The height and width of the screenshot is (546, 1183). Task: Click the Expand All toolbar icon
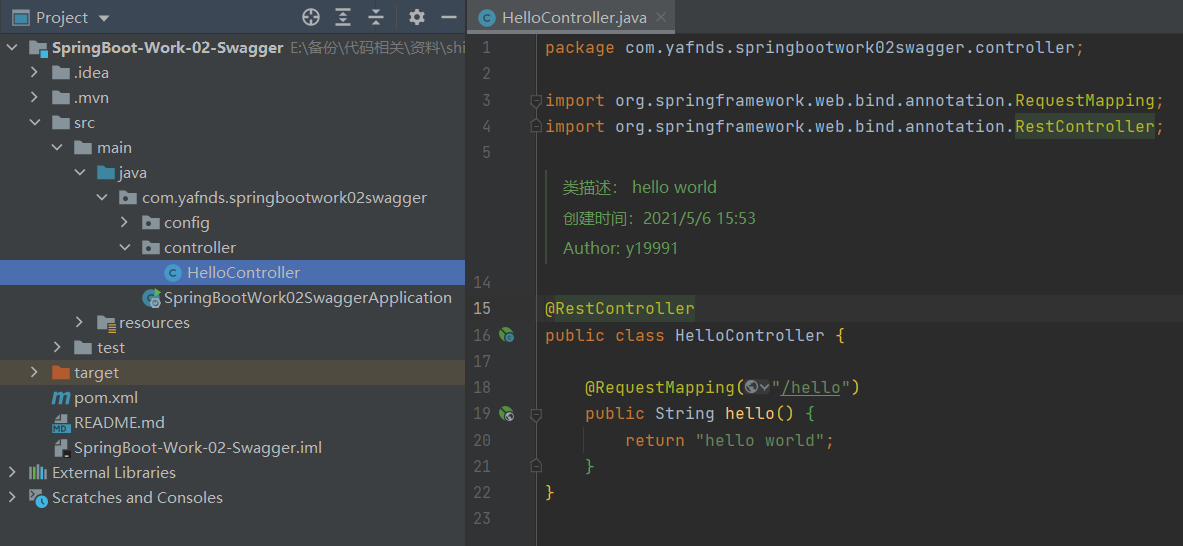(x=343, y=17)
